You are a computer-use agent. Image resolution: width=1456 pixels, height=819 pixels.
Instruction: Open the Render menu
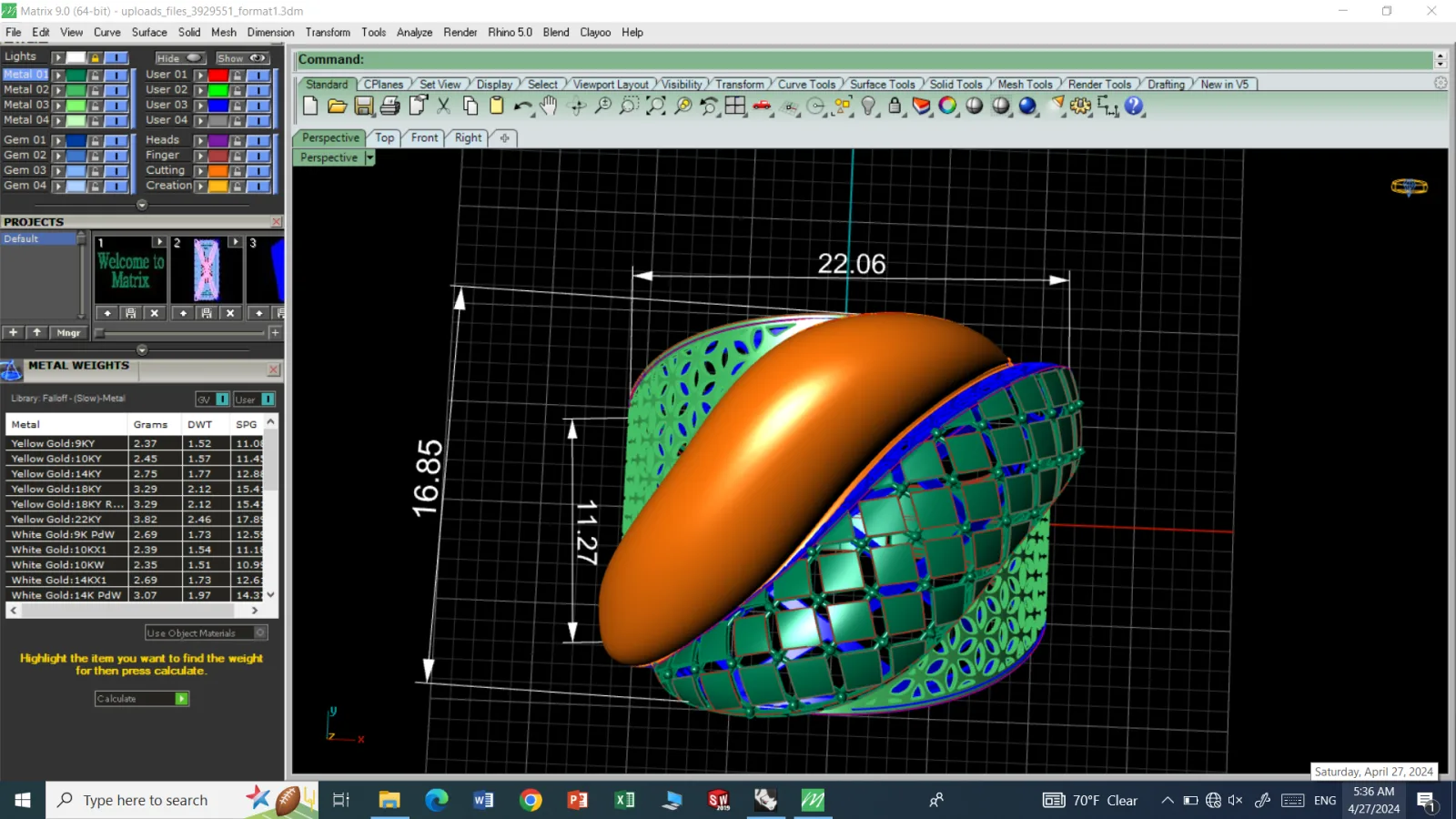click(x=460, y=32)
